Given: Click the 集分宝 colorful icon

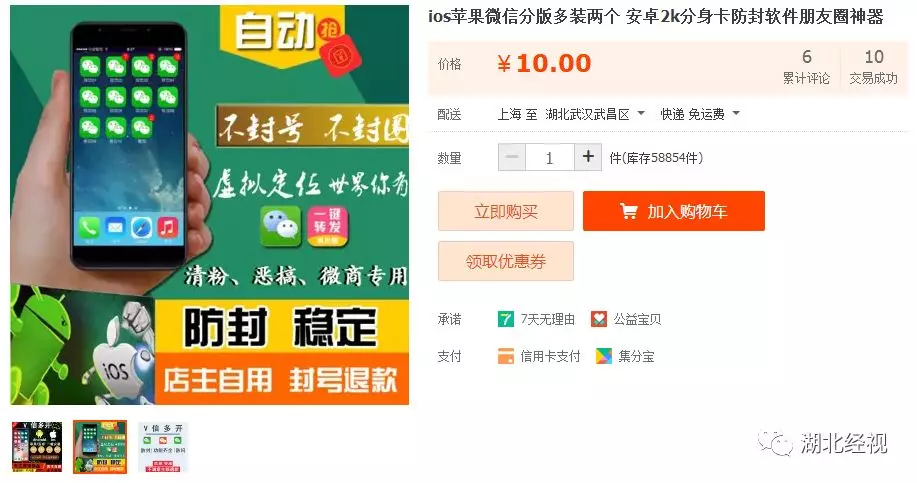Looking at the screenshot, I should (x=604, y=356).
